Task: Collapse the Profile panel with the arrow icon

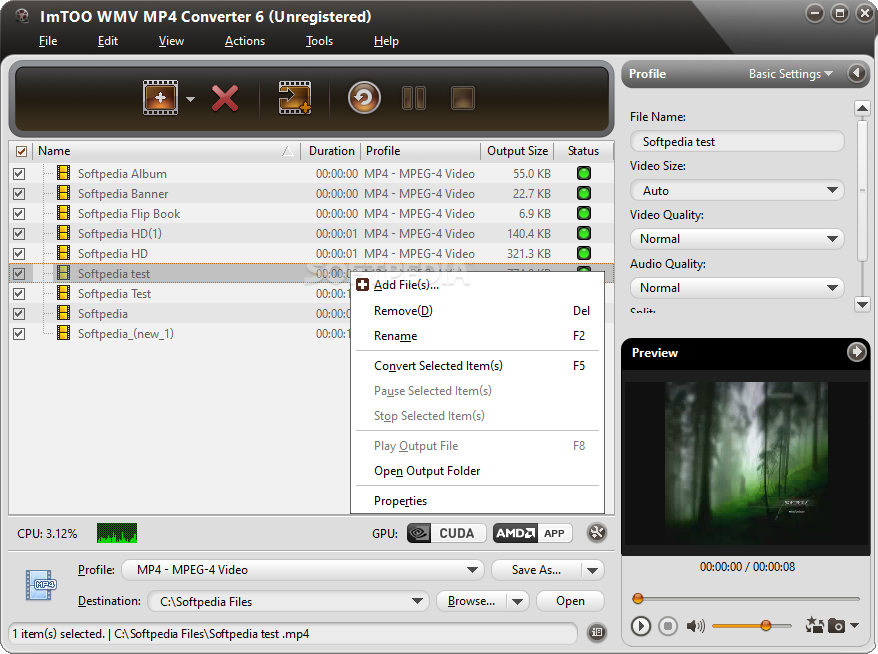Action: [856, 73]
